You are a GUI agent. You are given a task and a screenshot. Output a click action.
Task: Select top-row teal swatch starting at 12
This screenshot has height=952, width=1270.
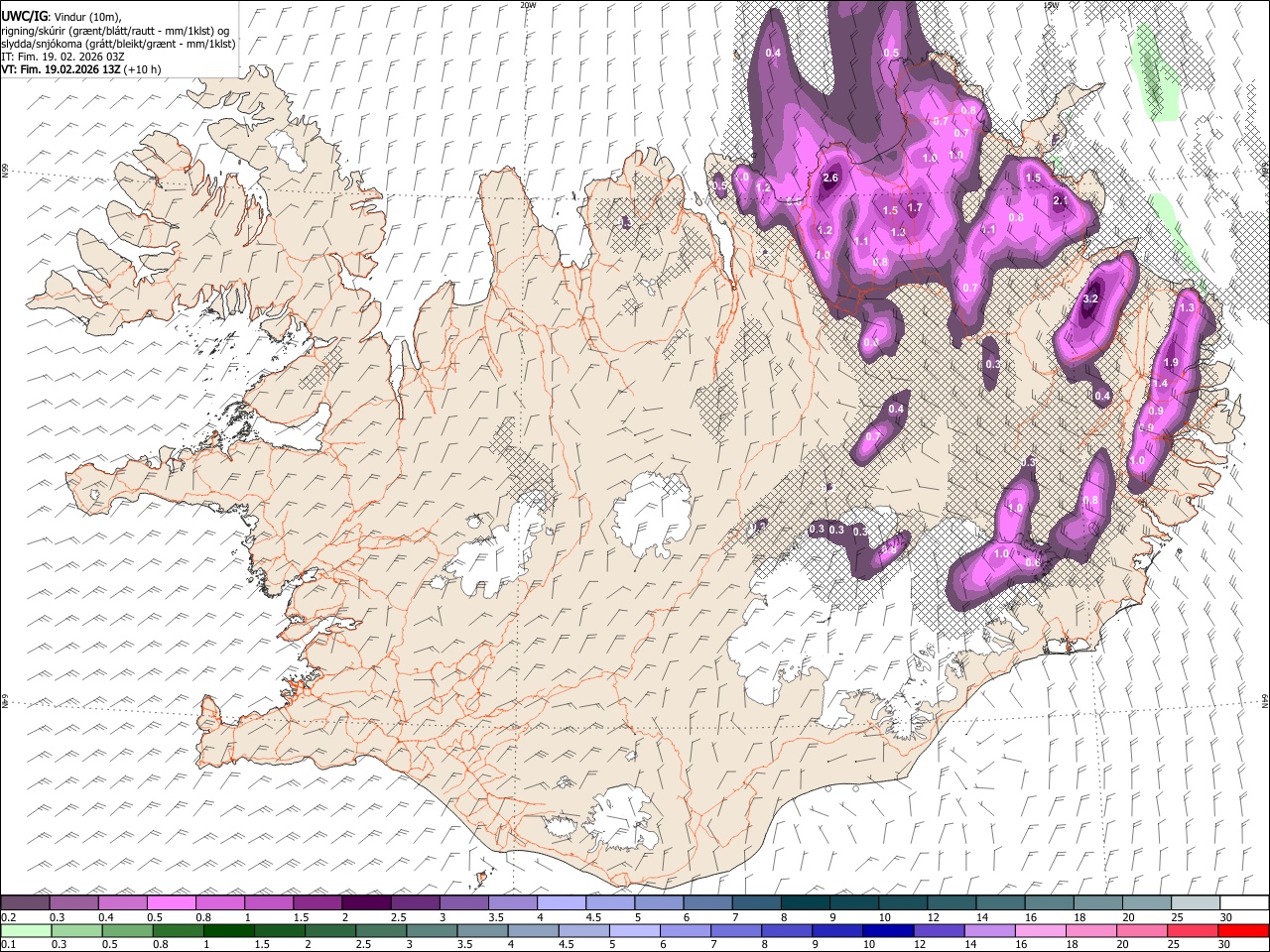(x=951, y=902)
